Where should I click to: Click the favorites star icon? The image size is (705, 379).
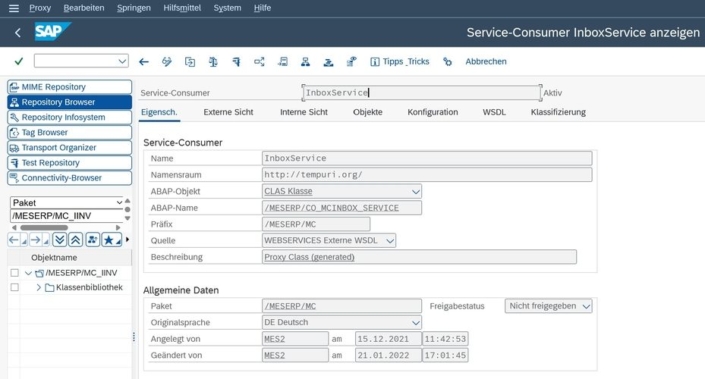tap(109, 240)
